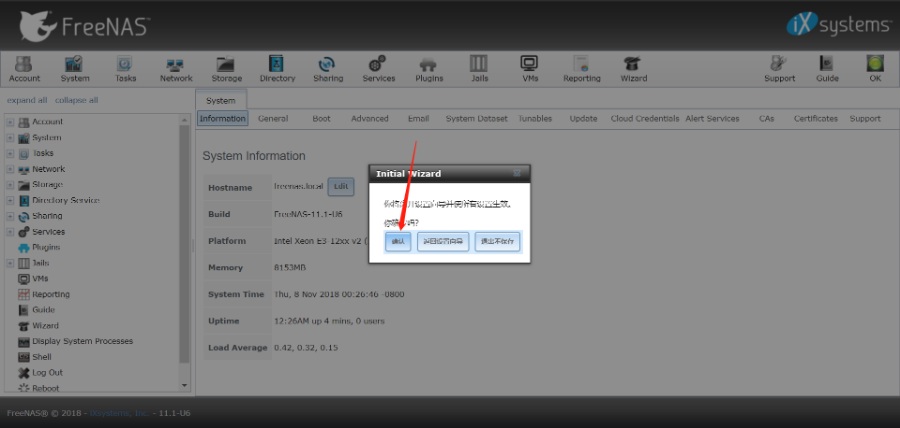Open Tasks from the top toolbar
900x428 pixels.
[x=125, y=69]
